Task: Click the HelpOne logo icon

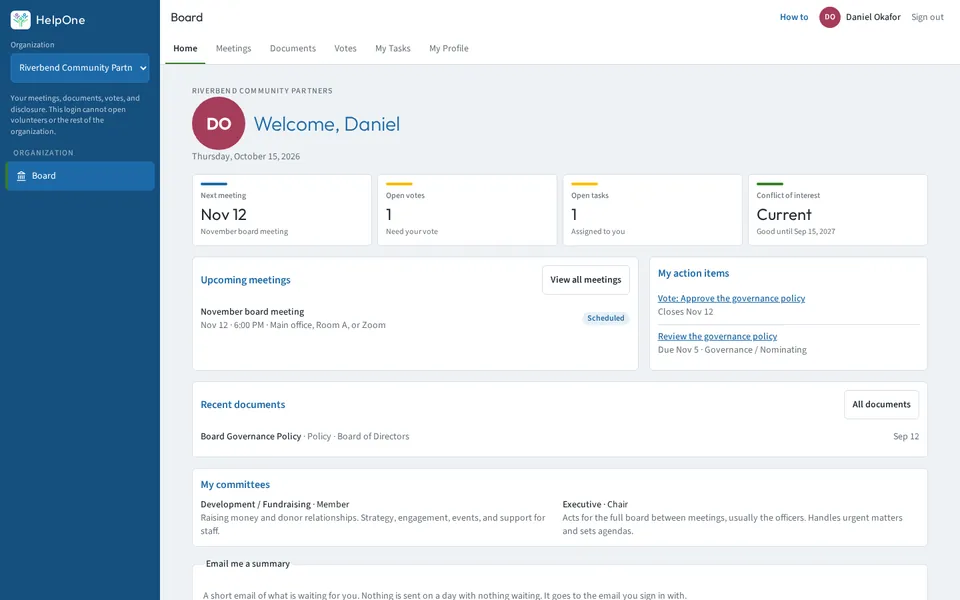Action: click(20, 20)
